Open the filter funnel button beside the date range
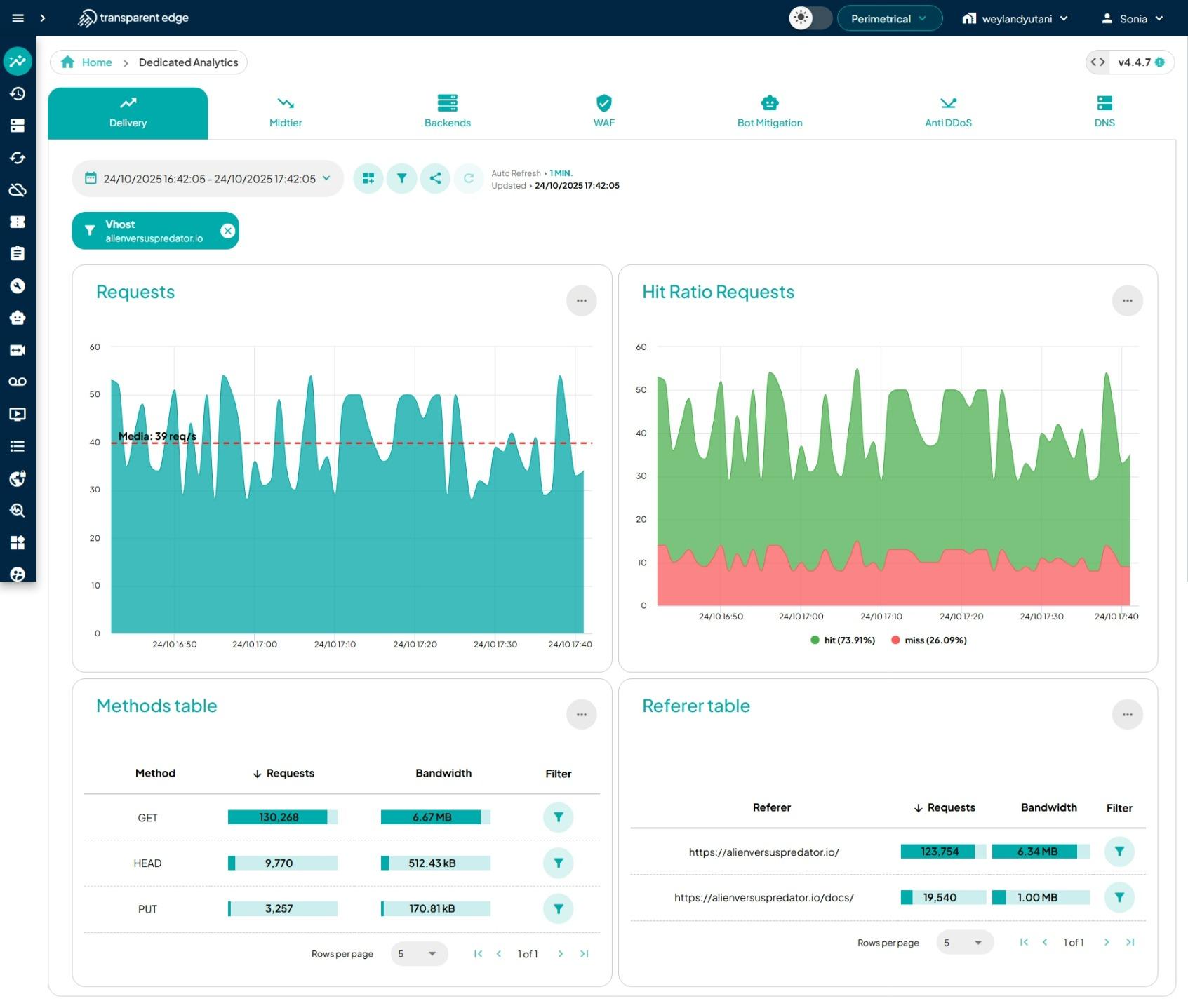This screenshot has height=1008, width=1188. pos(401,178)
